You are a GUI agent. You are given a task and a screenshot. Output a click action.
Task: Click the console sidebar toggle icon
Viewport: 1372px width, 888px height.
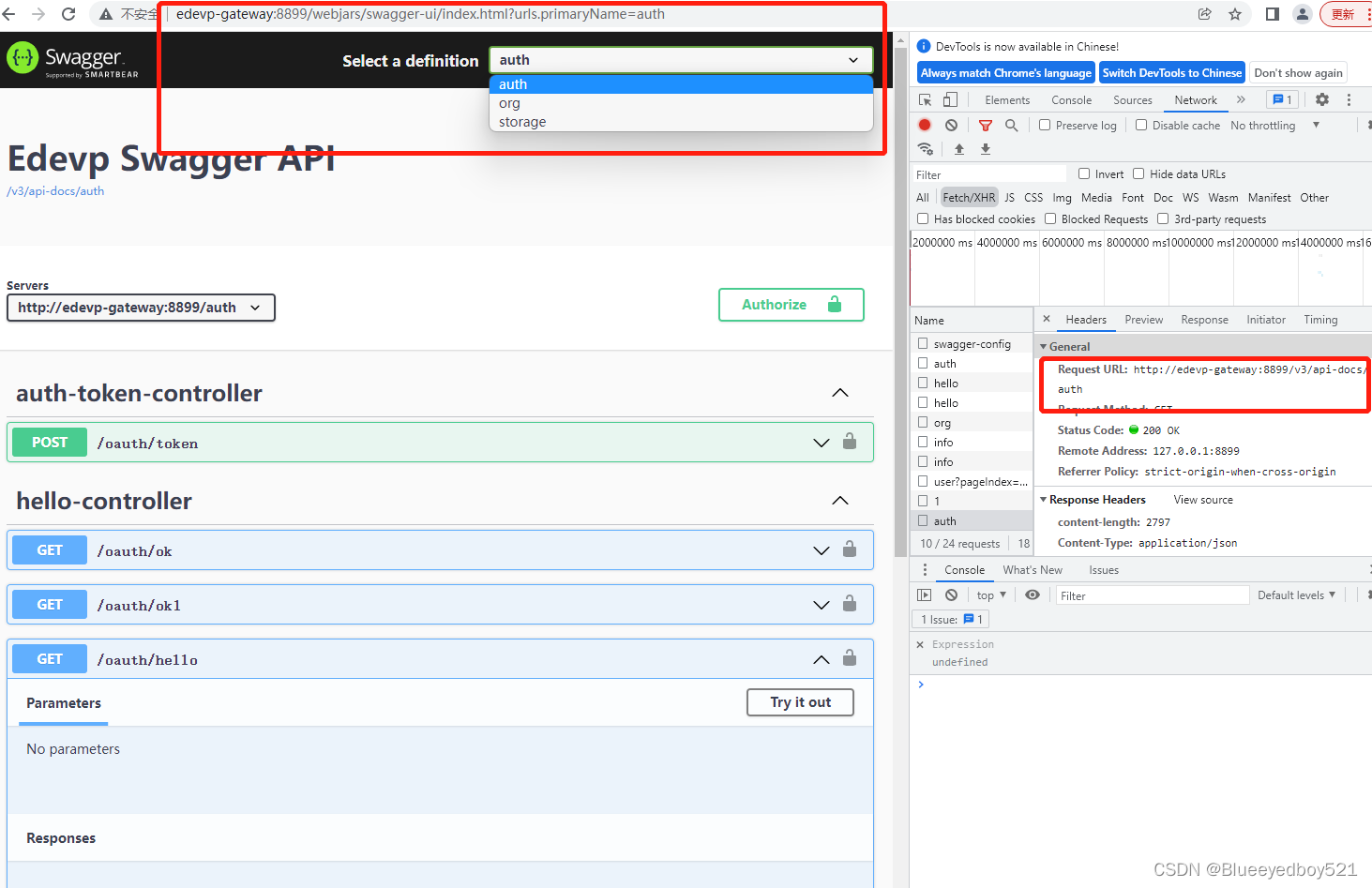click(x=925, y=595)
